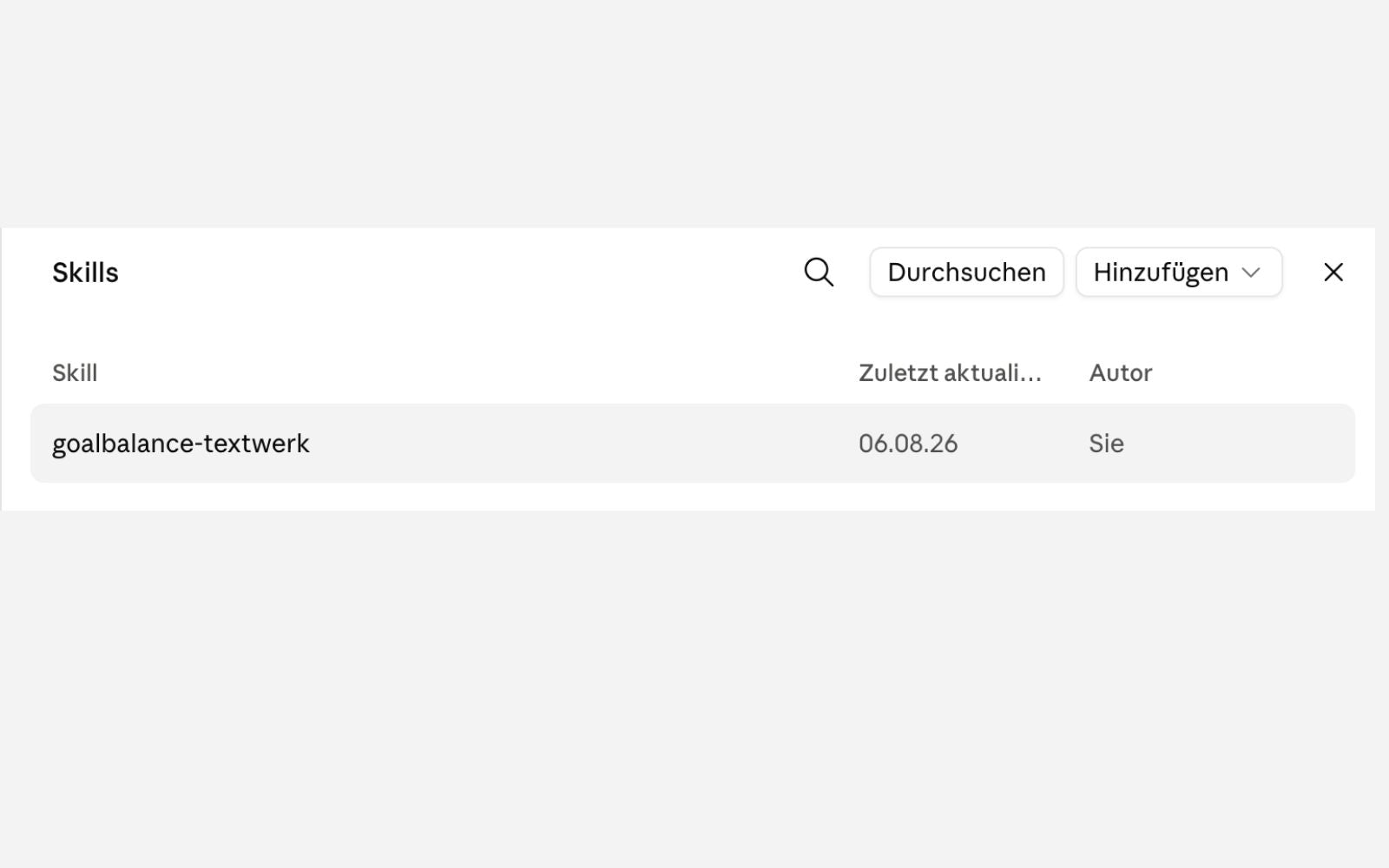Sort by Zuletzt aktuali… column header
The height and width of the screenshot is (868, 1389).
tap(950, 373)
